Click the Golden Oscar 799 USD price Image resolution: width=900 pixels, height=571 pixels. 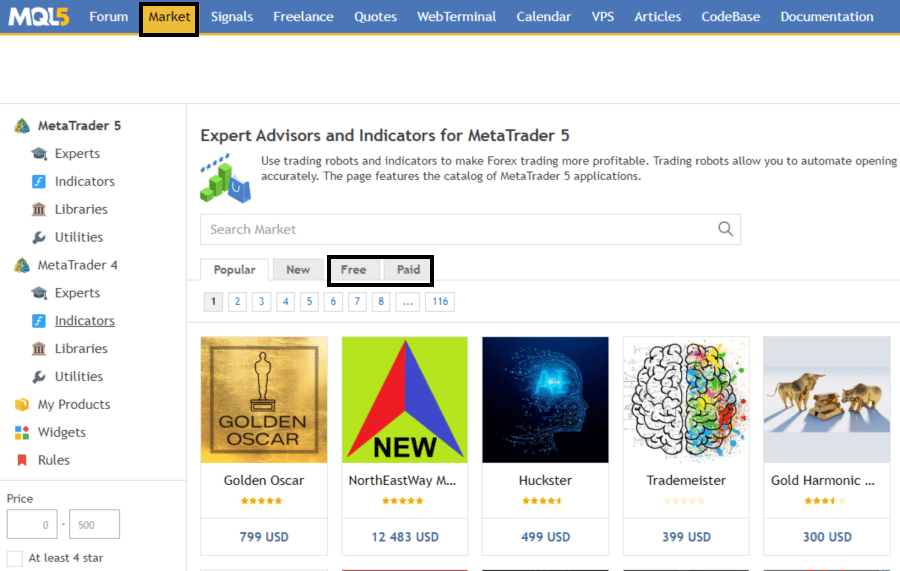(264, 537)
